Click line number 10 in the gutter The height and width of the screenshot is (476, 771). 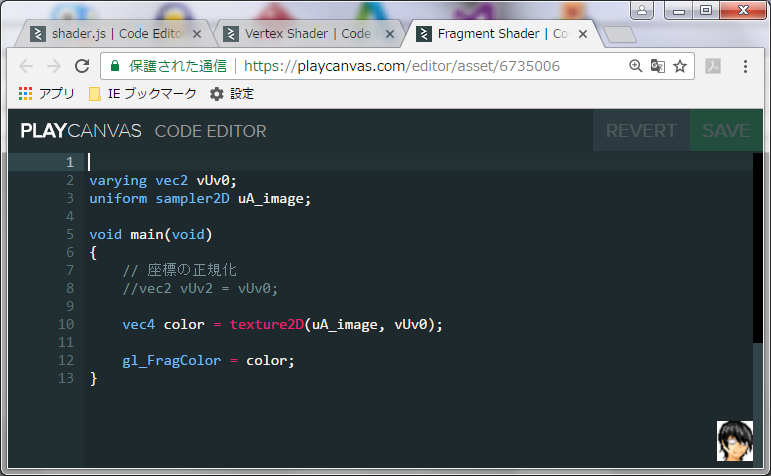[66, 324]
